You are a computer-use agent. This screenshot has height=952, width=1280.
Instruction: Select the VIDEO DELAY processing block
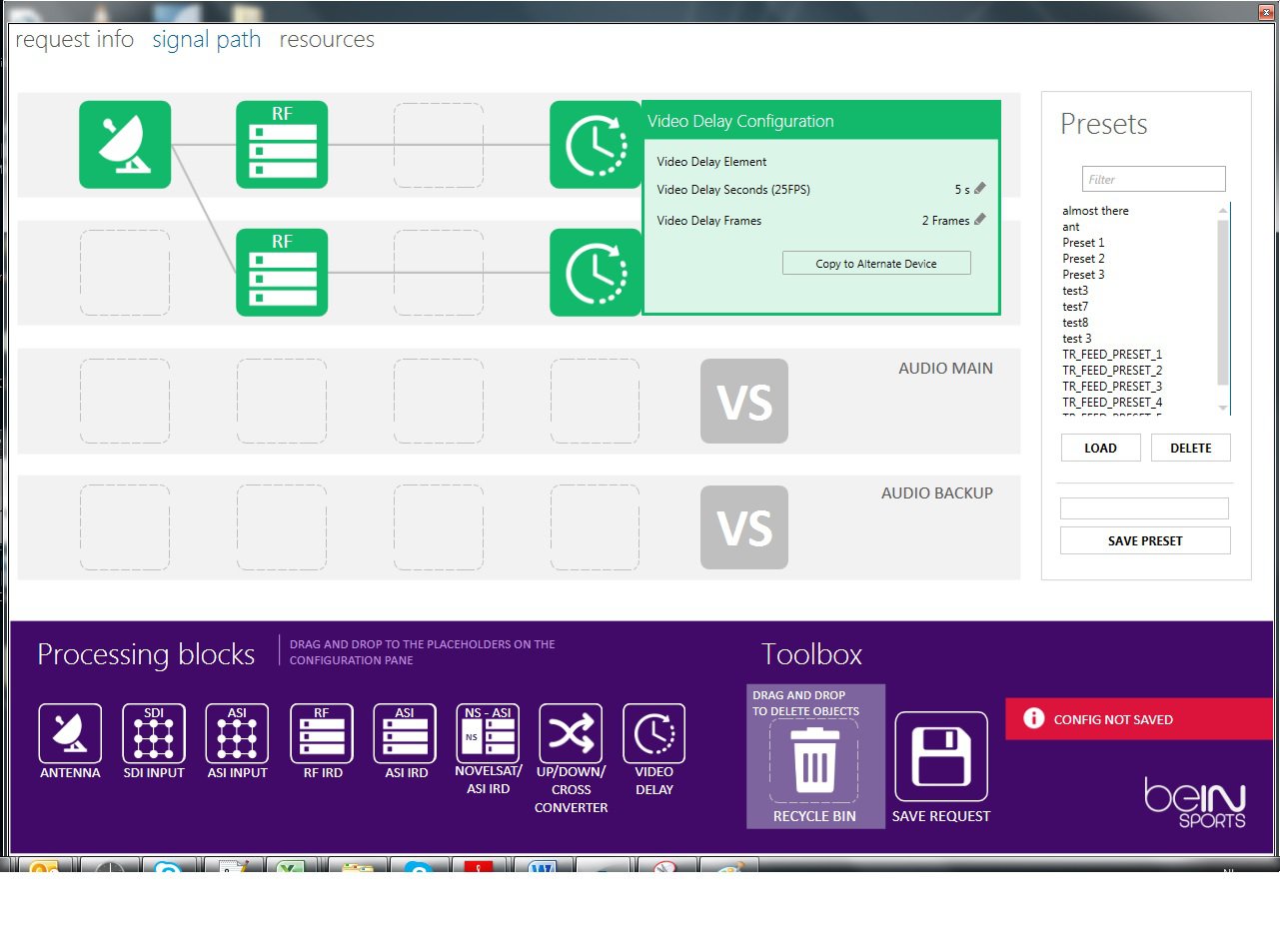653,734
